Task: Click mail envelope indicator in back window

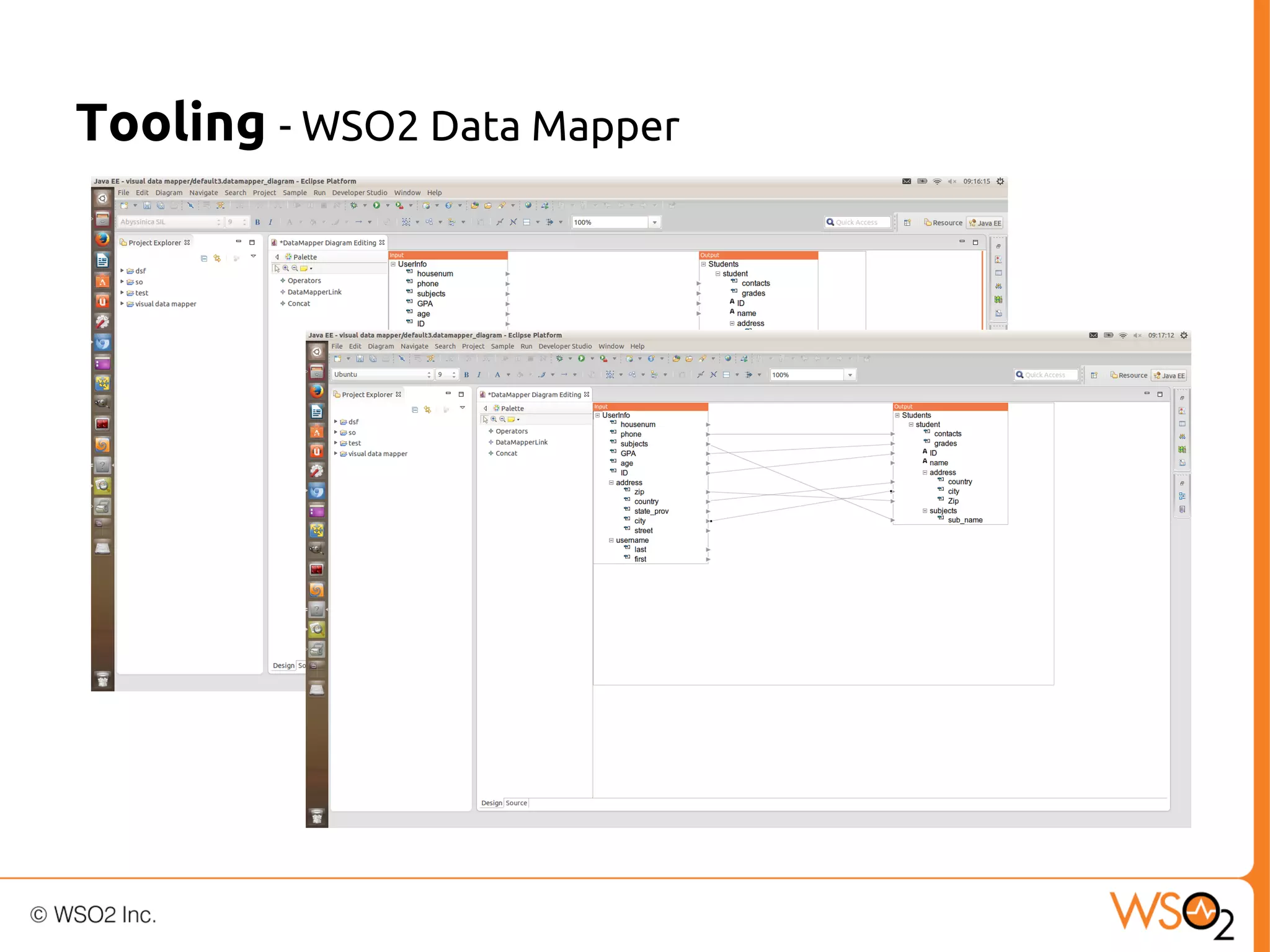Action: tap(907, 182)
